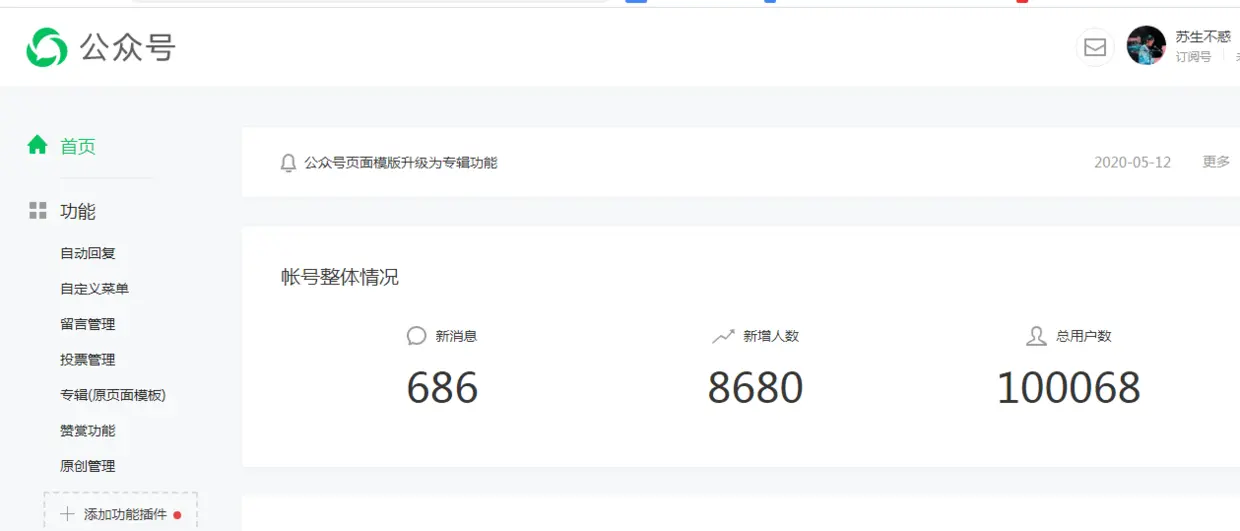Open 投票管理 menu item
This screenshot has height=531, width=1240.
coord(88,360)
